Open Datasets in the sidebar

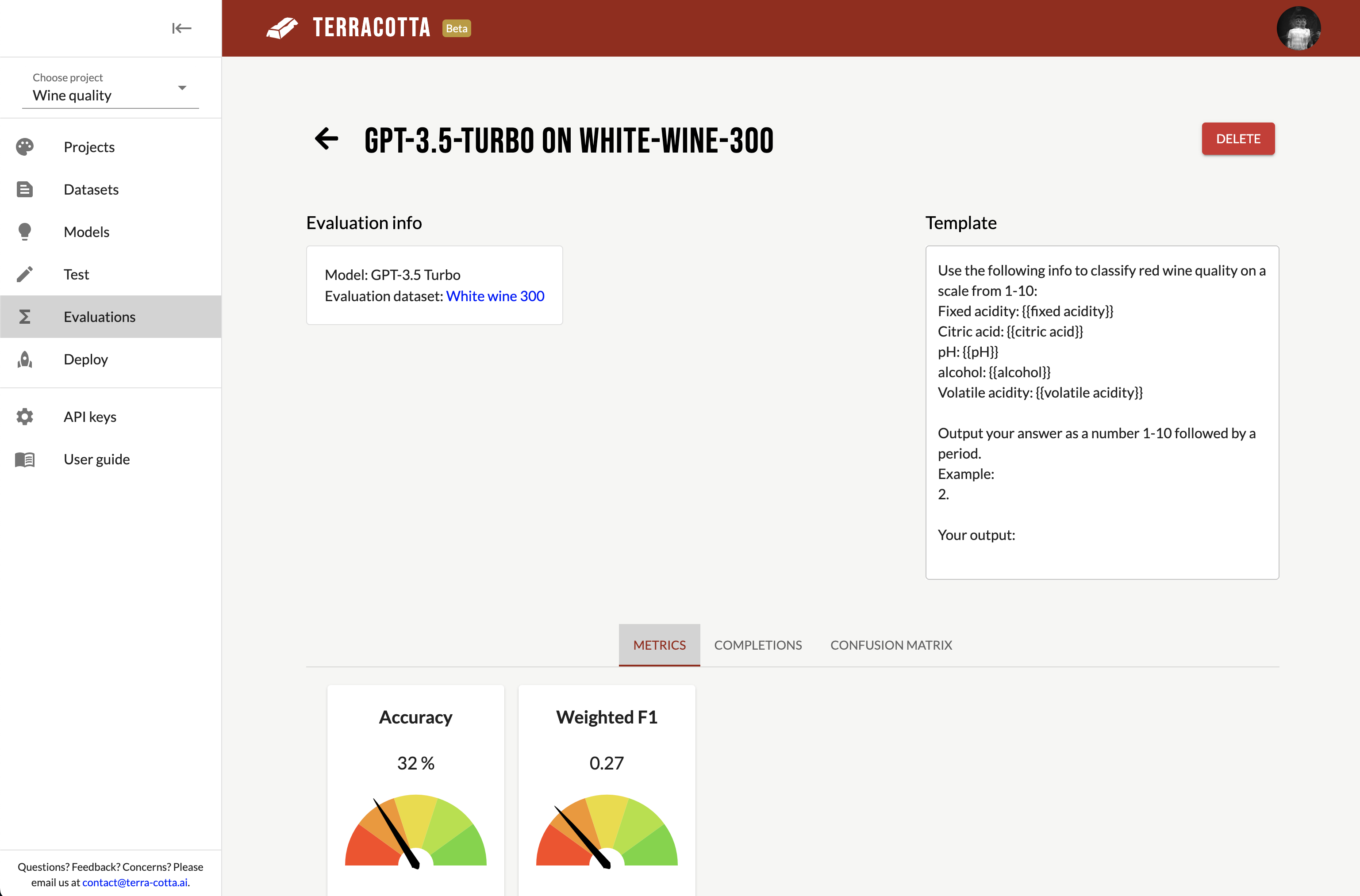111,189
